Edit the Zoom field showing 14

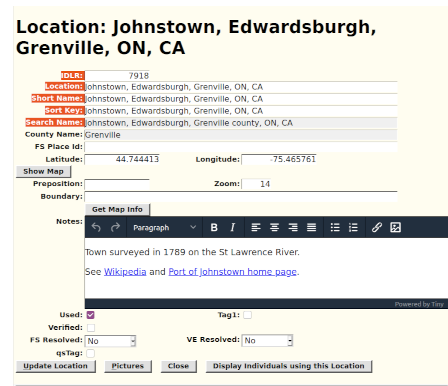(256, 184)
